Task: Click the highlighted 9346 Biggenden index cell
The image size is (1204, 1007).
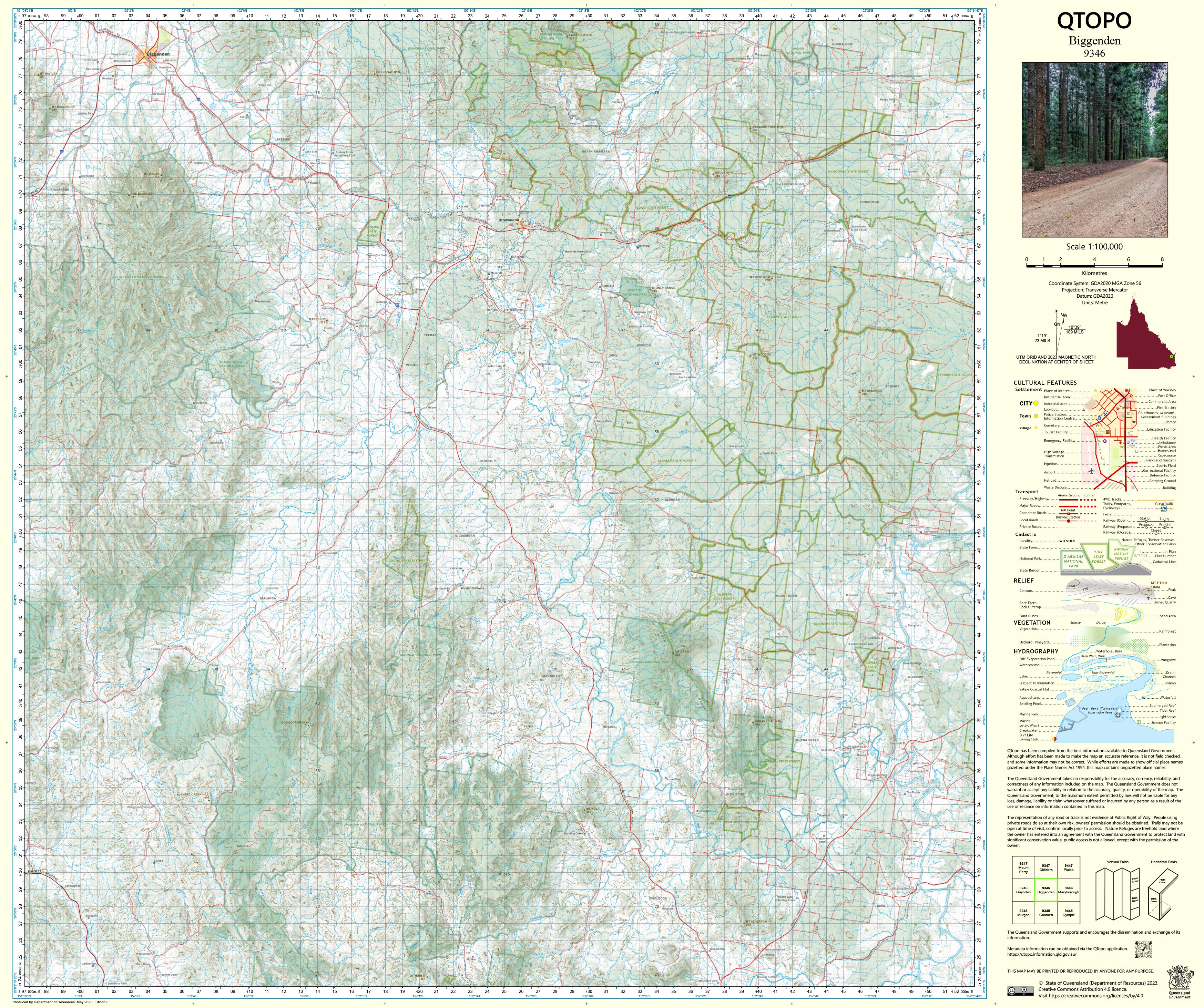Action: tap(1046, 890)
